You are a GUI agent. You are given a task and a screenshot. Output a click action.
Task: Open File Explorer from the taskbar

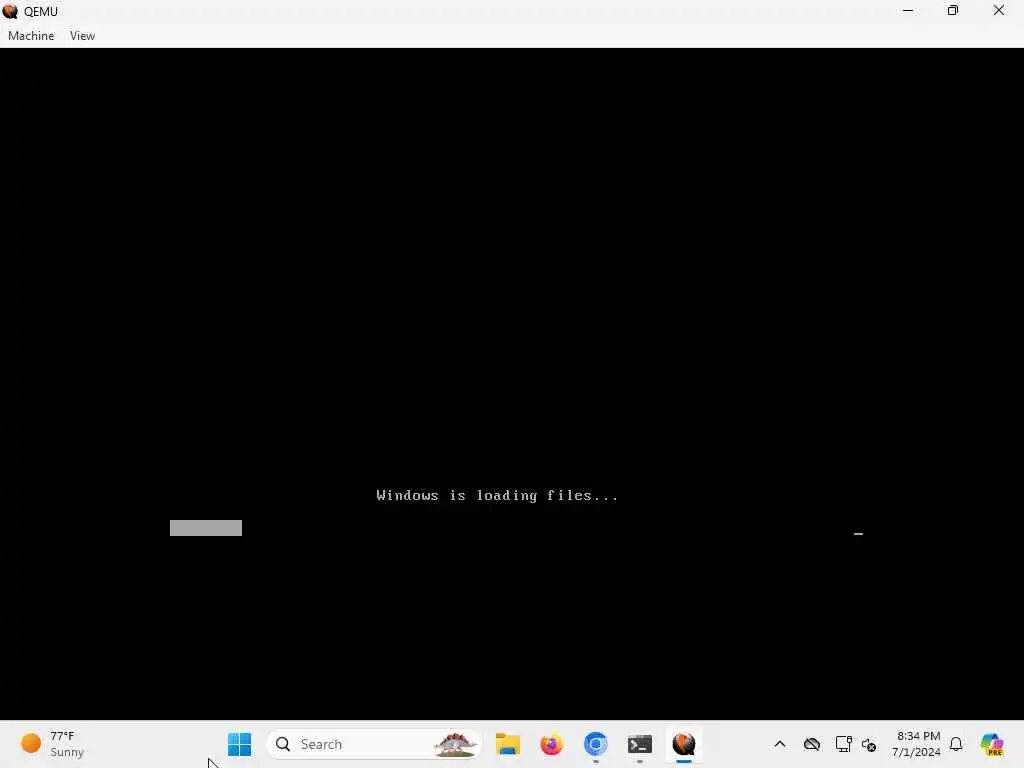507,744
